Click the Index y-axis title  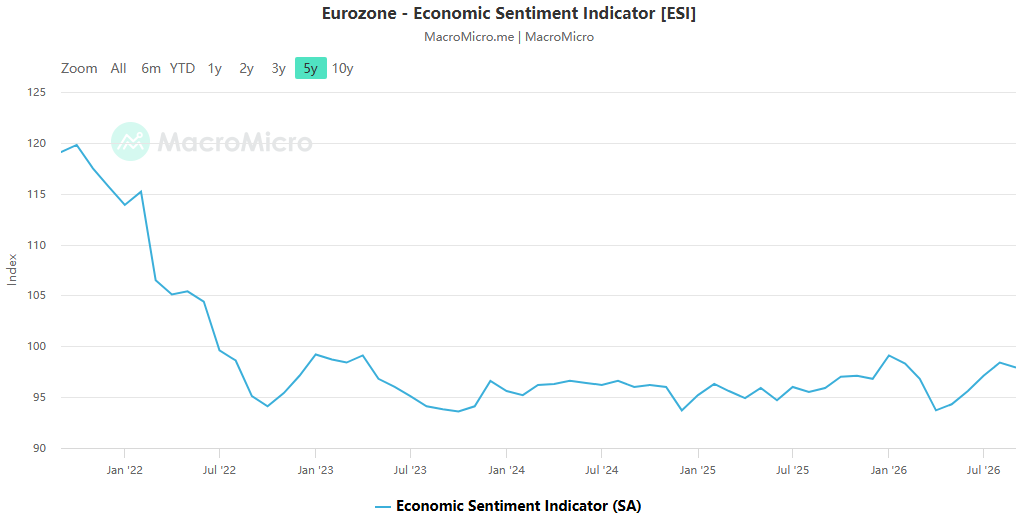pyautogui.click(x=12, y=269)
